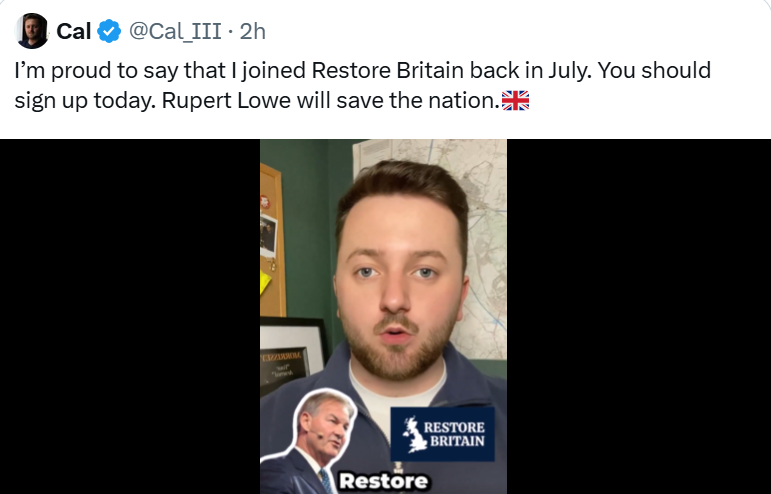This screenshot has height=494, width=771.
Task: Click the yellow sticky note on the corkboard
Action: (x=265, y=283)
